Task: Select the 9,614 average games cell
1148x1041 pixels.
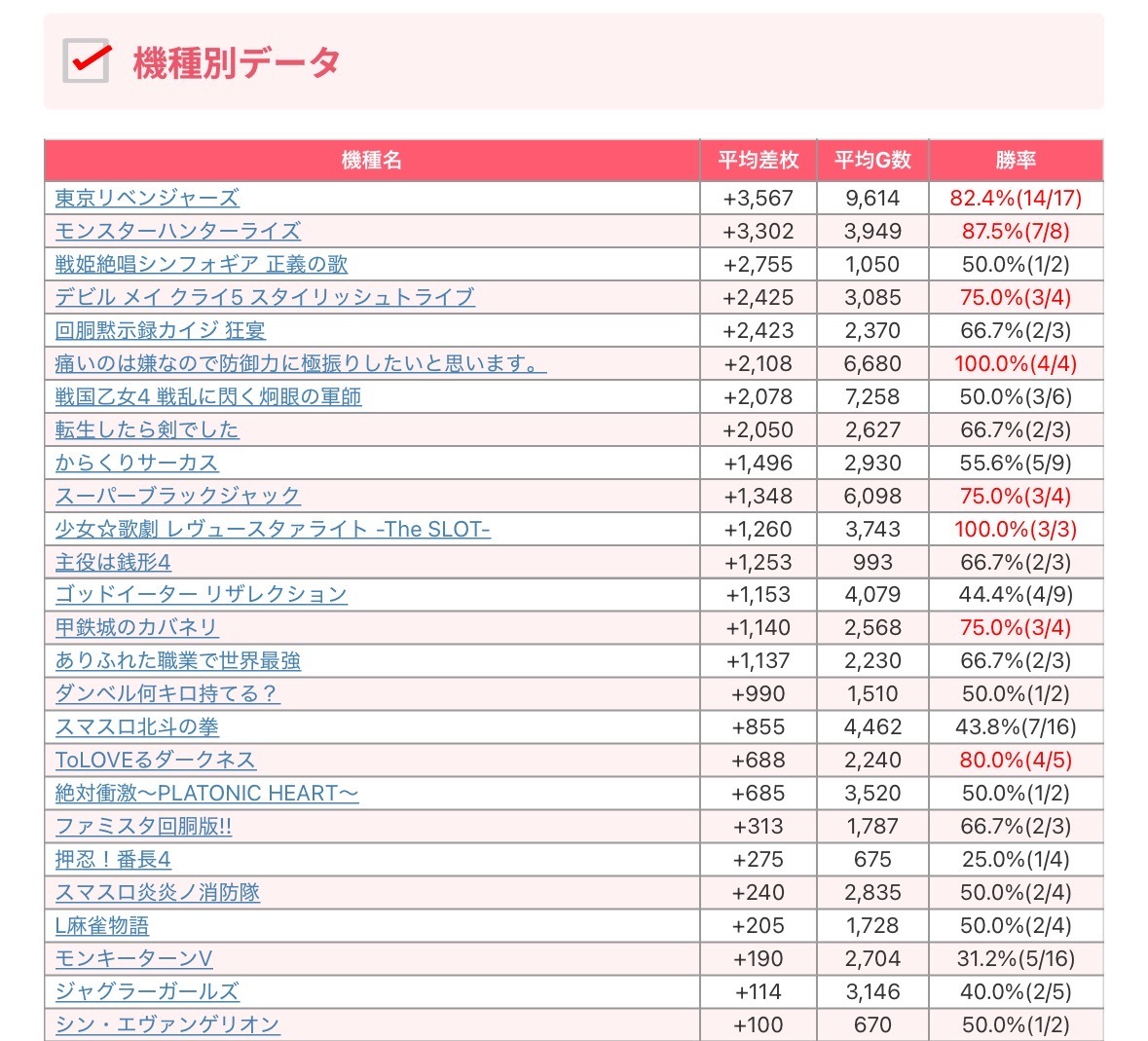Action: (x=872, y=198)
